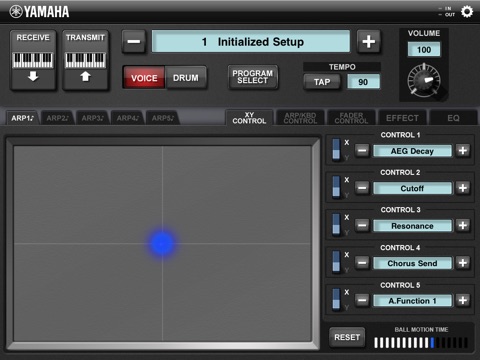
Task: Click the Transmit keyboard upload icon
Action: [86, 60]
